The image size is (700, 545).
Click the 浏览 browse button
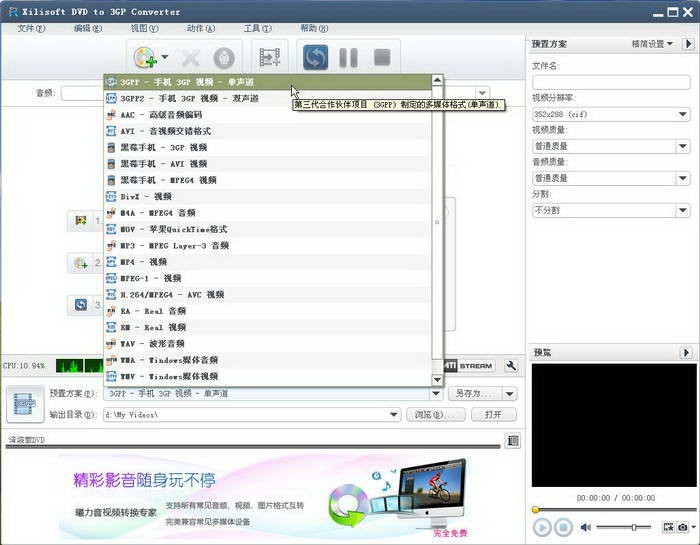(435, 415)
